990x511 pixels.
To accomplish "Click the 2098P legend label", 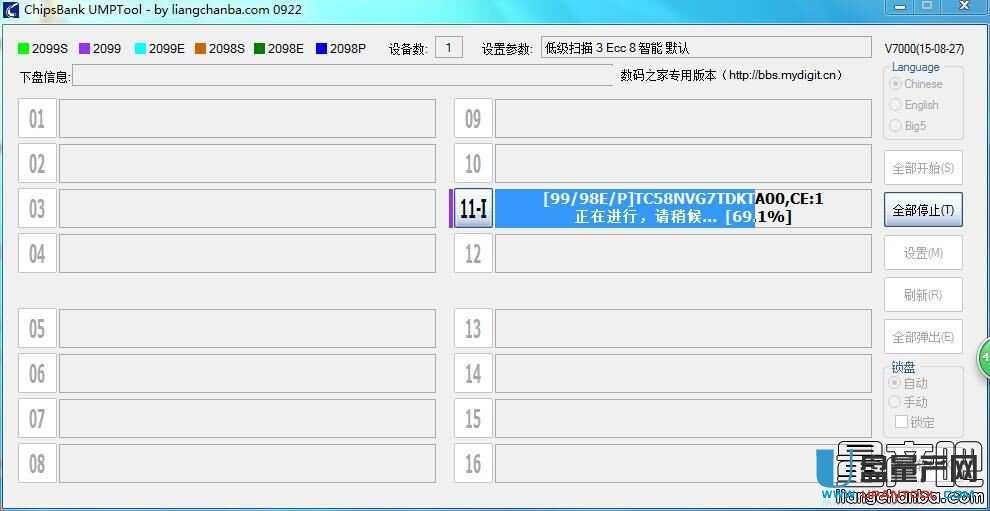I will (347, 48).
